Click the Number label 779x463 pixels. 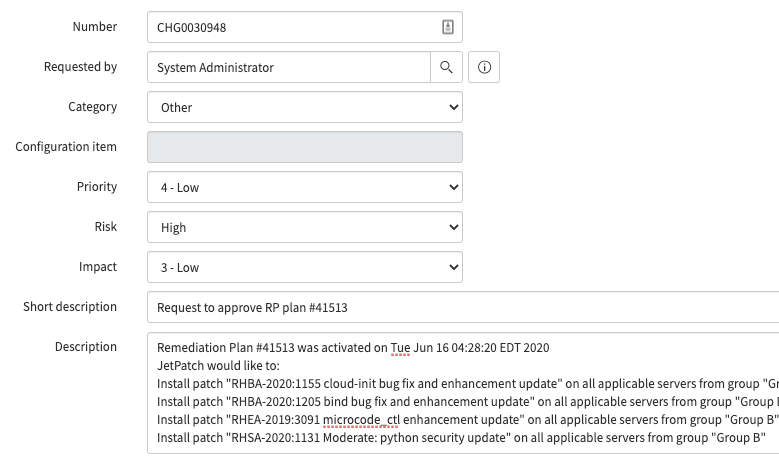click(x=95, y=26)
